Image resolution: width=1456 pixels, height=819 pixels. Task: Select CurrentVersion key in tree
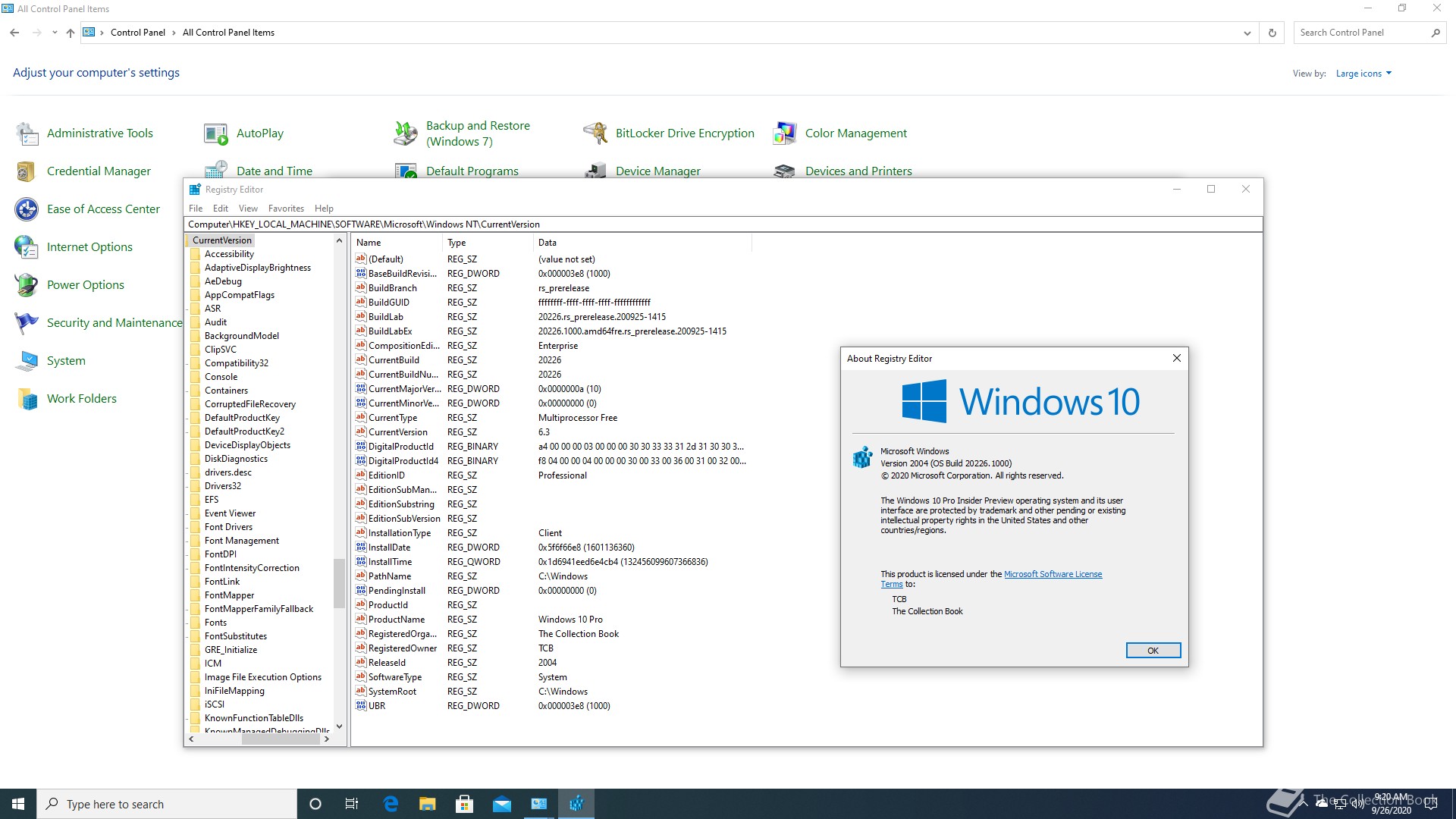[x=221, y=240]
